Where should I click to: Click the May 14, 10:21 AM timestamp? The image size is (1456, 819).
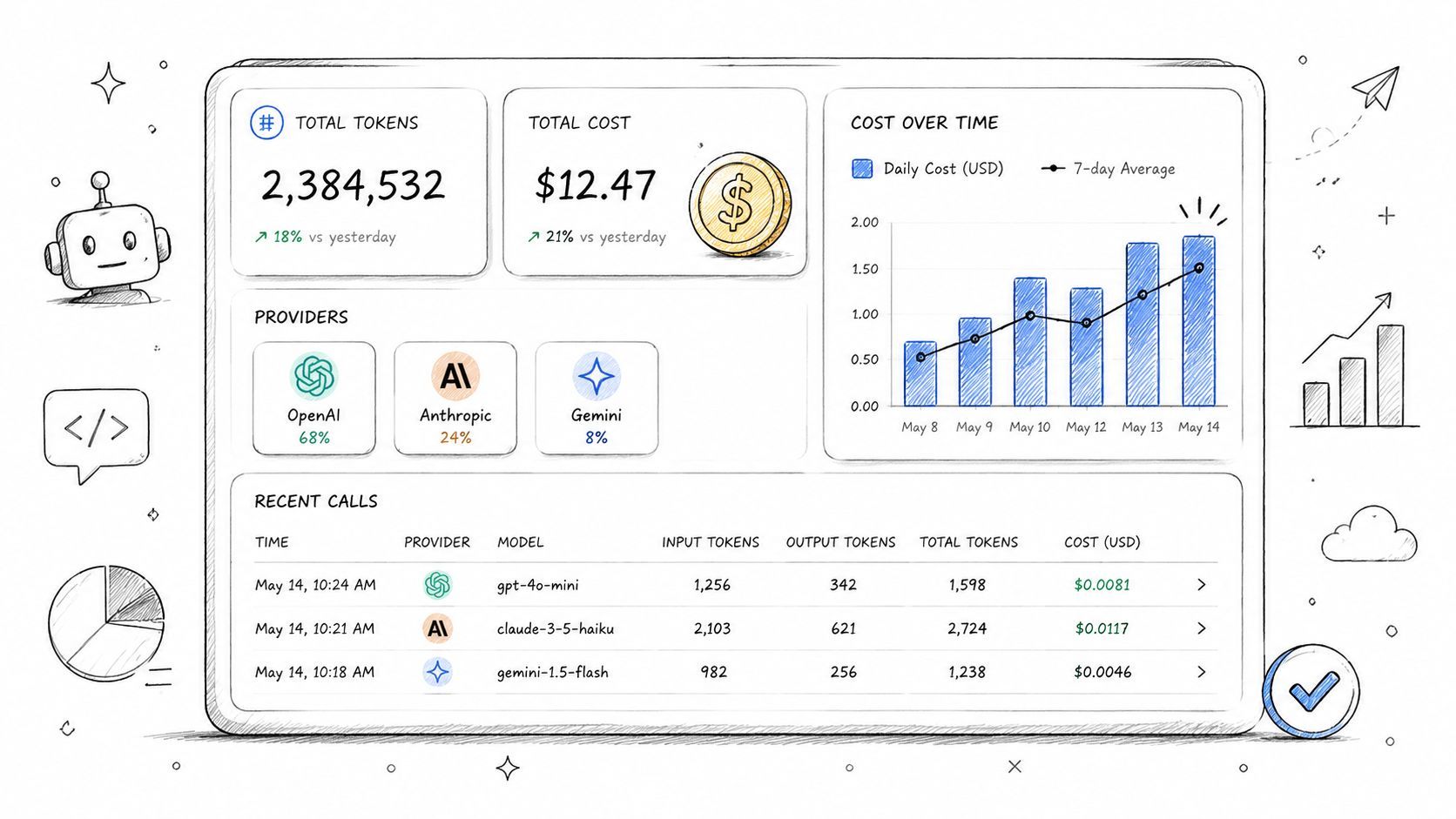[315, 628]
